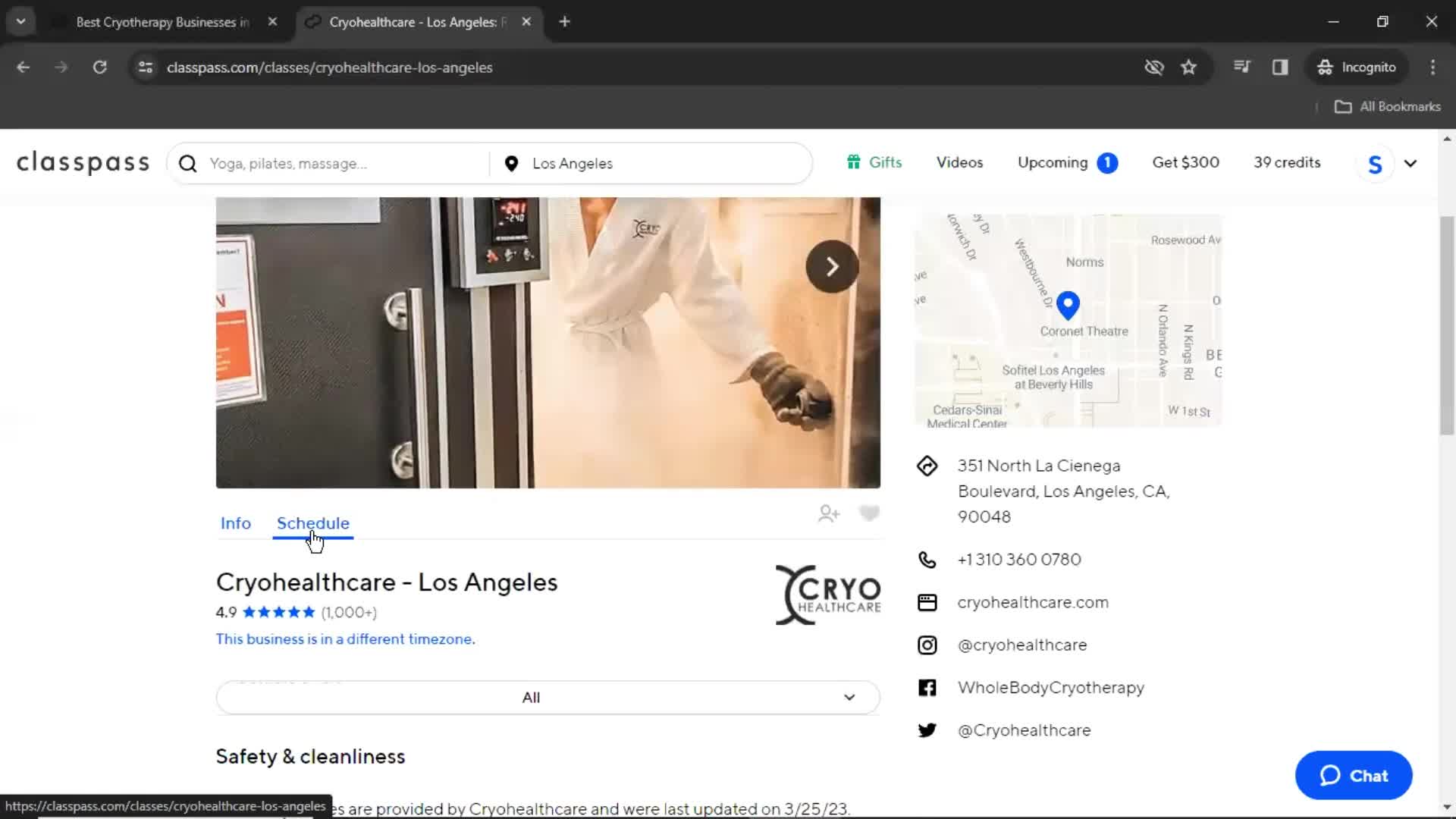Close the Cryohealthcare - Los Angeles tab
The width and height of the screenshot is (1456, 819).
pos(526,22)
